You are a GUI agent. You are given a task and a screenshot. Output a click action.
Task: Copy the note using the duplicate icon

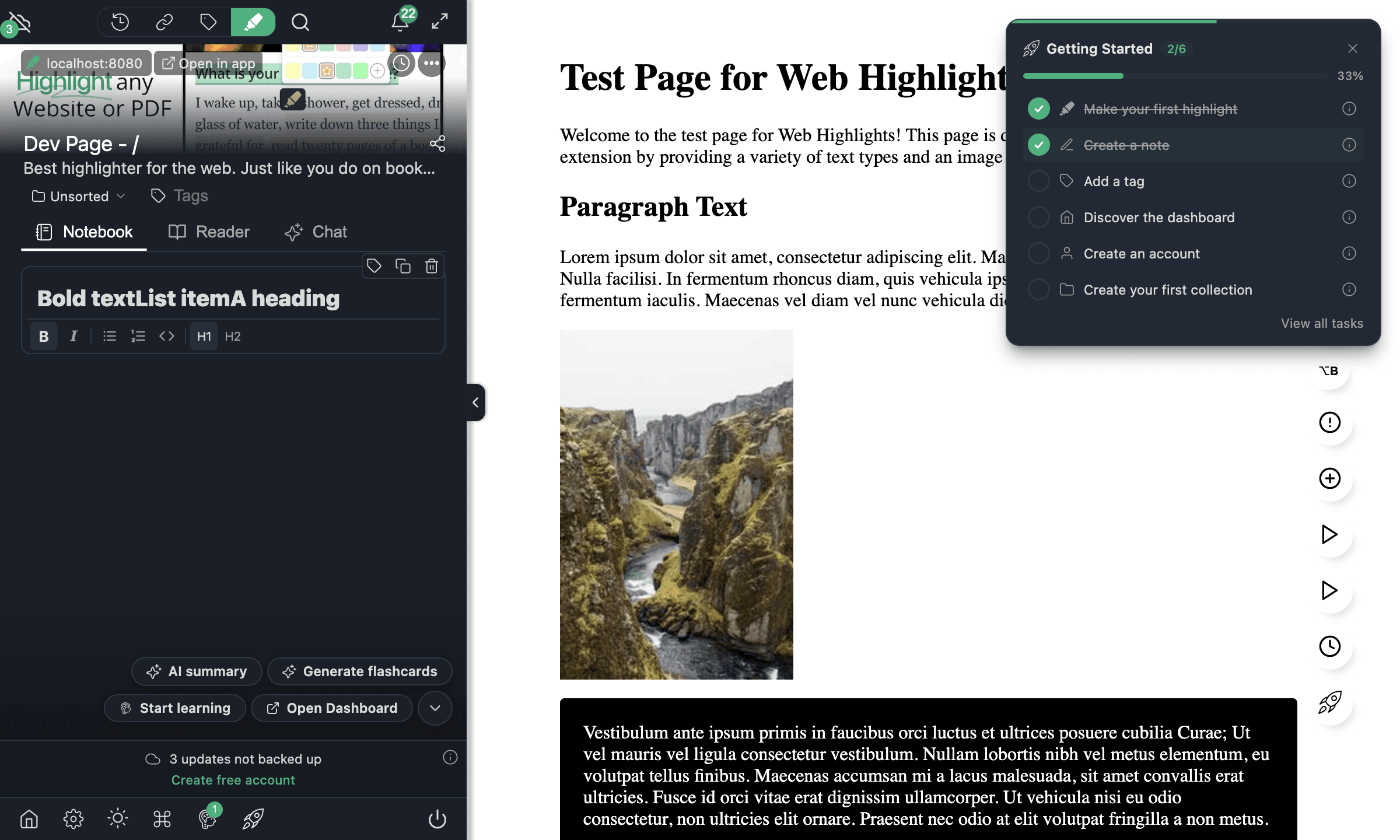(x=403, y=266)
